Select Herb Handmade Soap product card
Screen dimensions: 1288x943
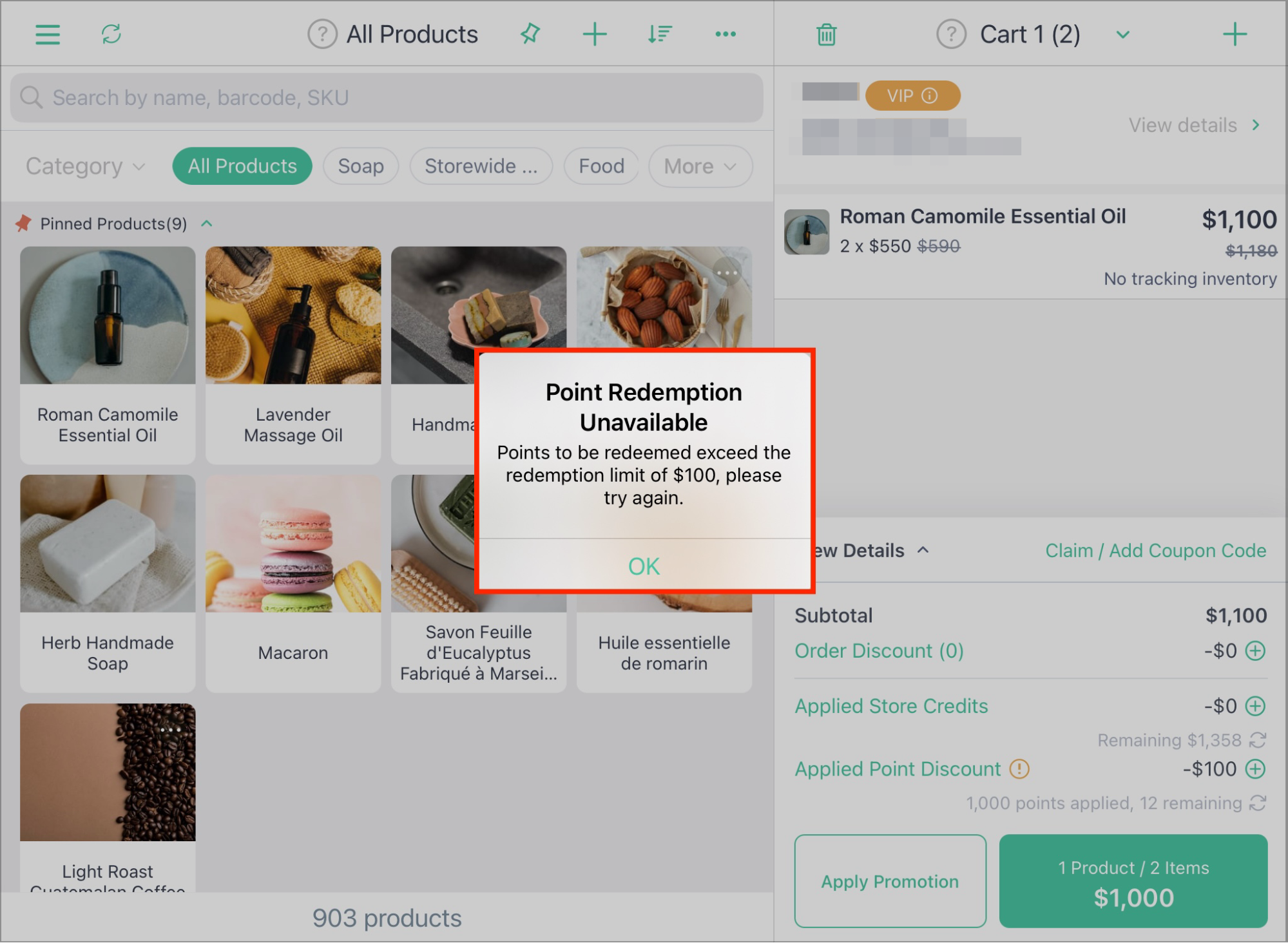point(108,584)
